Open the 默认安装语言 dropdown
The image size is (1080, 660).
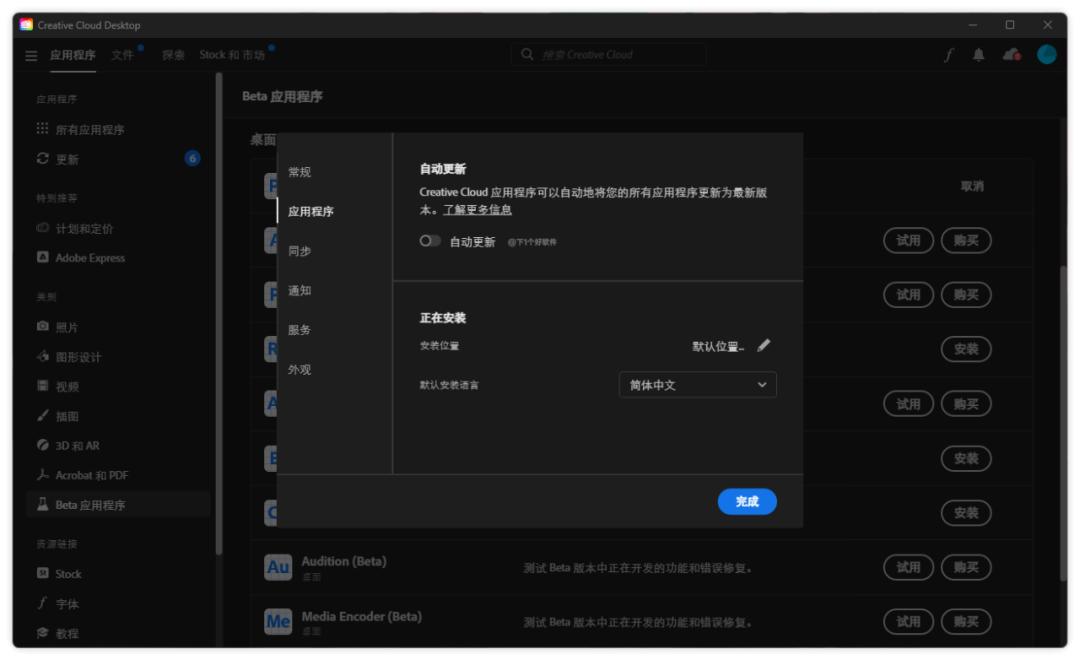(x=697, y=384)
